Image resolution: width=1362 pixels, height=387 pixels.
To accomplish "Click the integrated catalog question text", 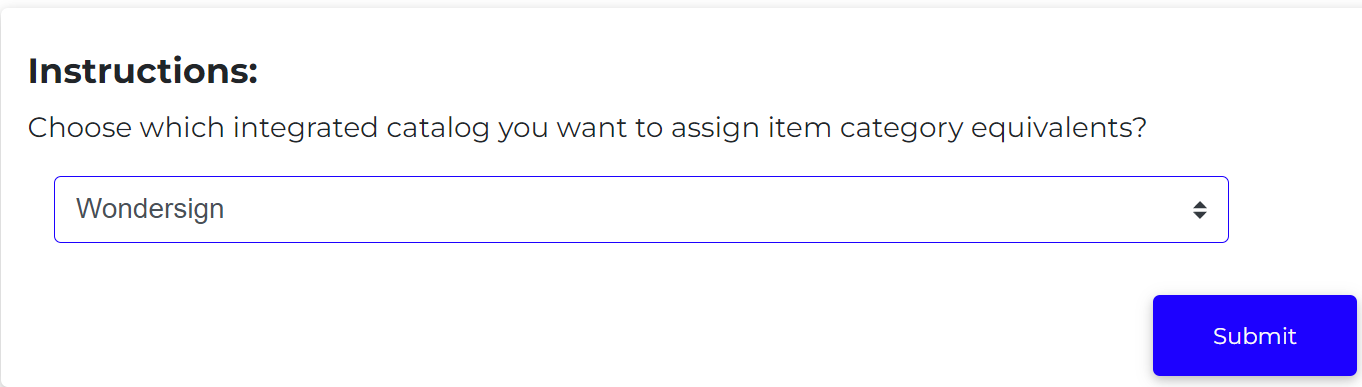I will [587, 128].
